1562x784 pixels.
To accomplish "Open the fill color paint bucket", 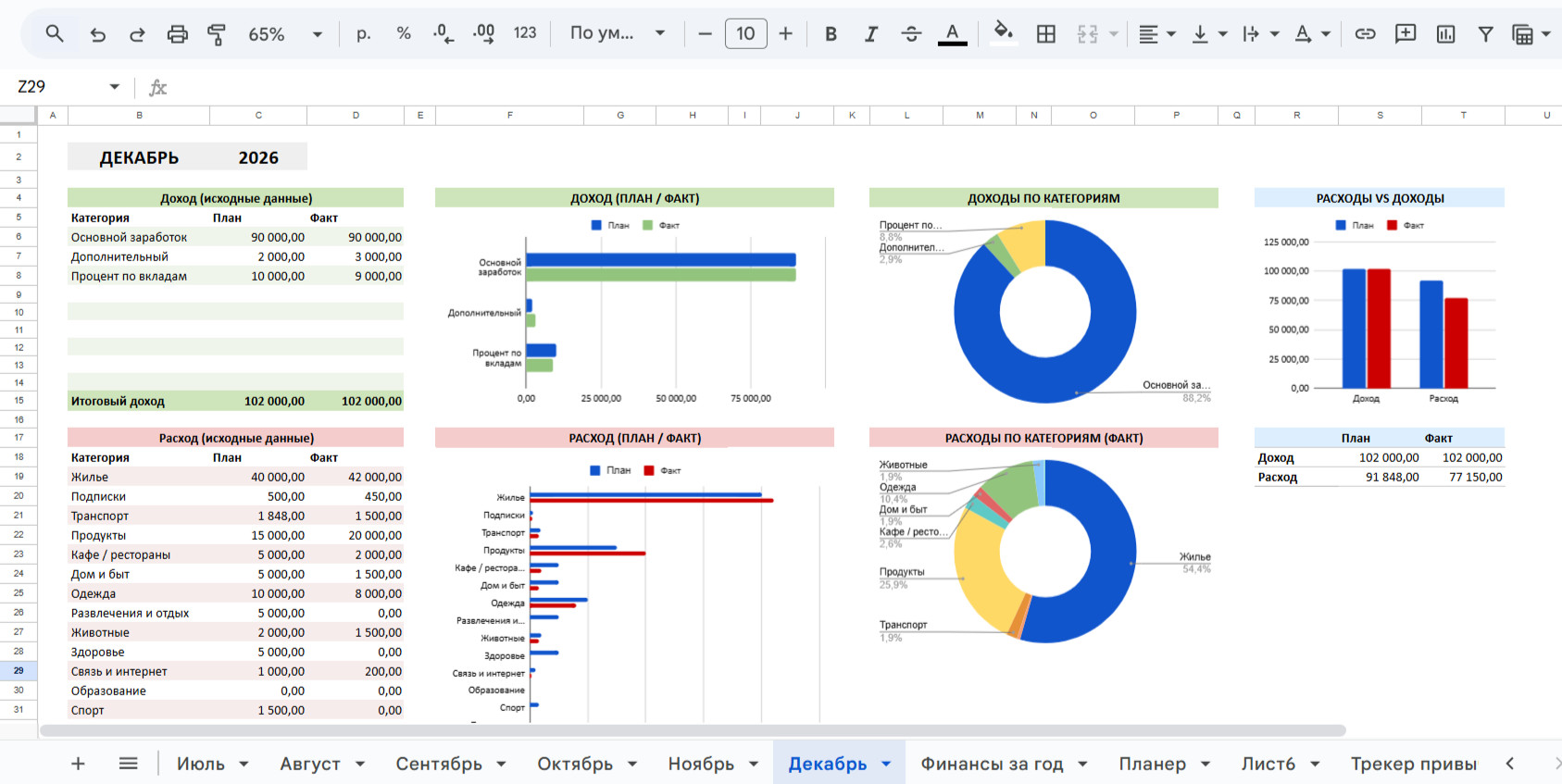I will 1003,33.
